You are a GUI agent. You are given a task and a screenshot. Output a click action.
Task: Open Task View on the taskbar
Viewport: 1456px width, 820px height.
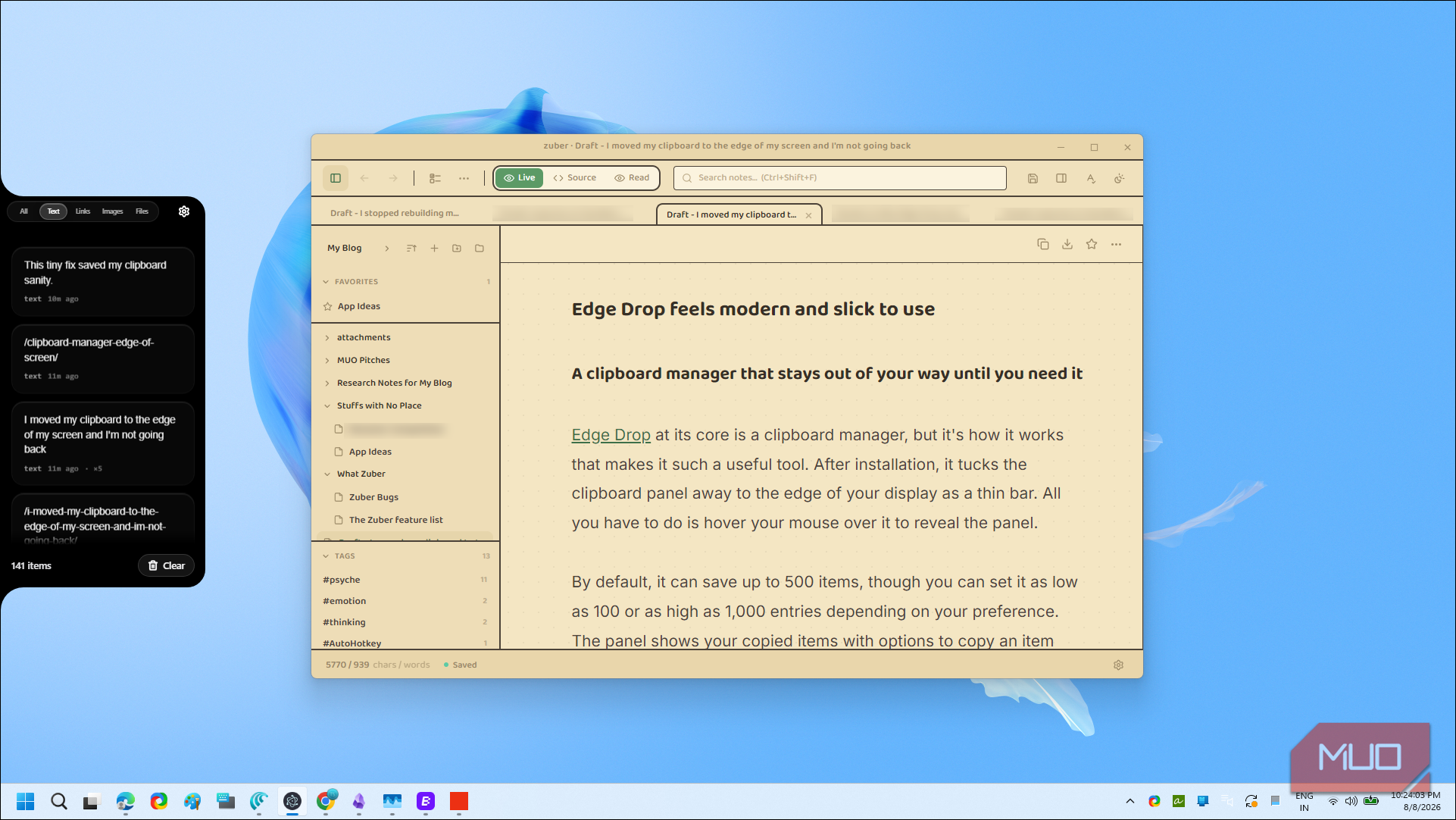pyautogui.click(x=92, y=801)
